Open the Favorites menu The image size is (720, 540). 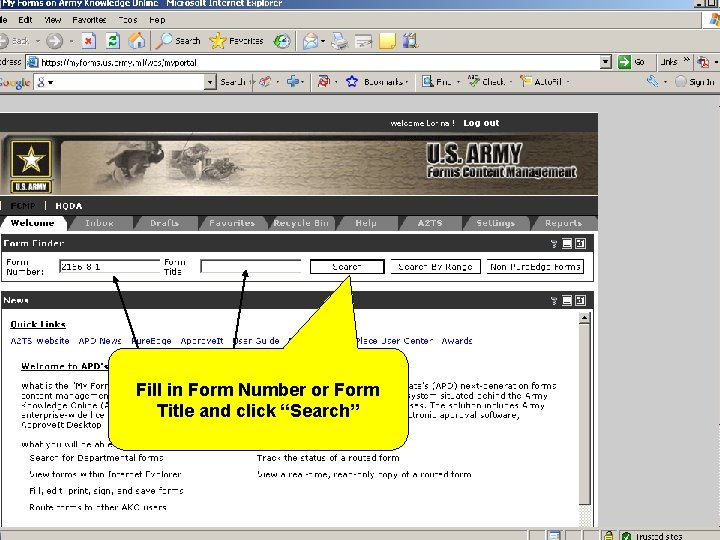(89, 20)
